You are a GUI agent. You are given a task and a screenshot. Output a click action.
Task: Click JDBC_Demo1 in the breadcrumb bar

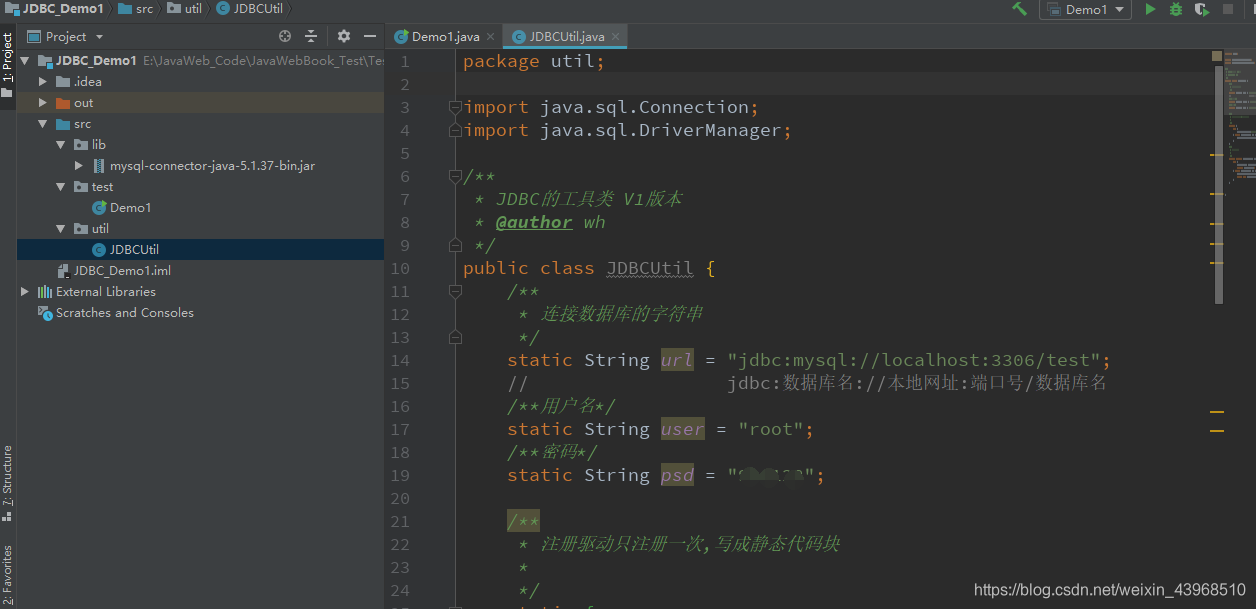(54, 9)
